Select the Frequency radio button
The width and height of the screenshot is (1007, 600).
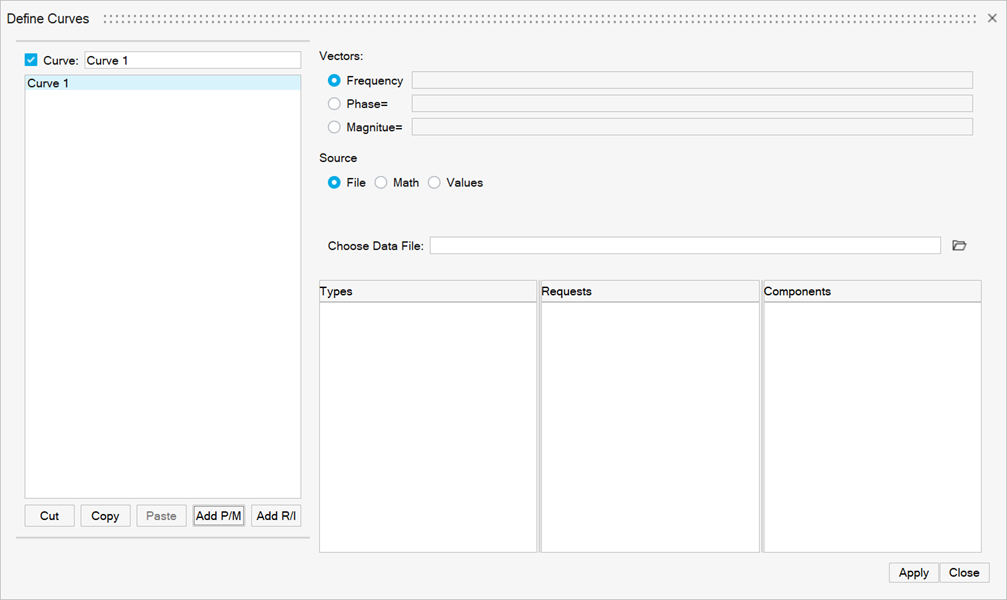[x=334, y=81]
